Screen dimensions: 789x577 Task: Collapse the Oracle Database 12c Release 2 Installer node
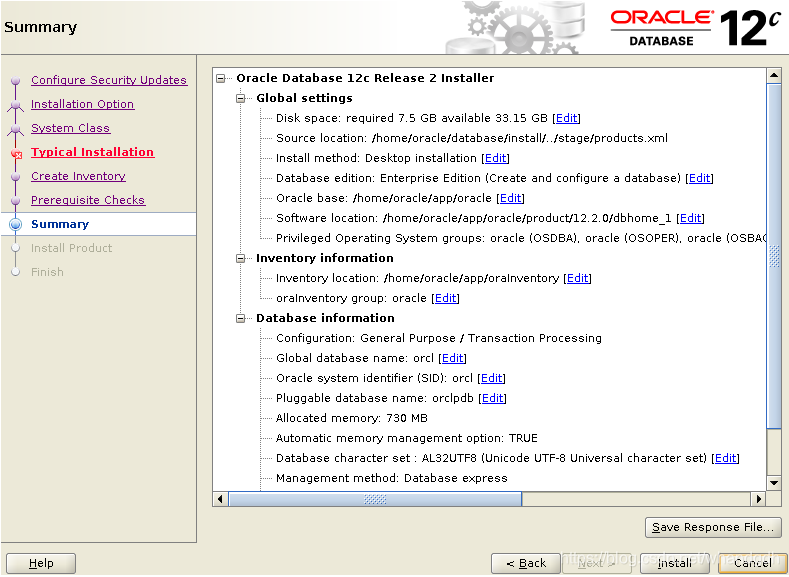pos(220,78)
